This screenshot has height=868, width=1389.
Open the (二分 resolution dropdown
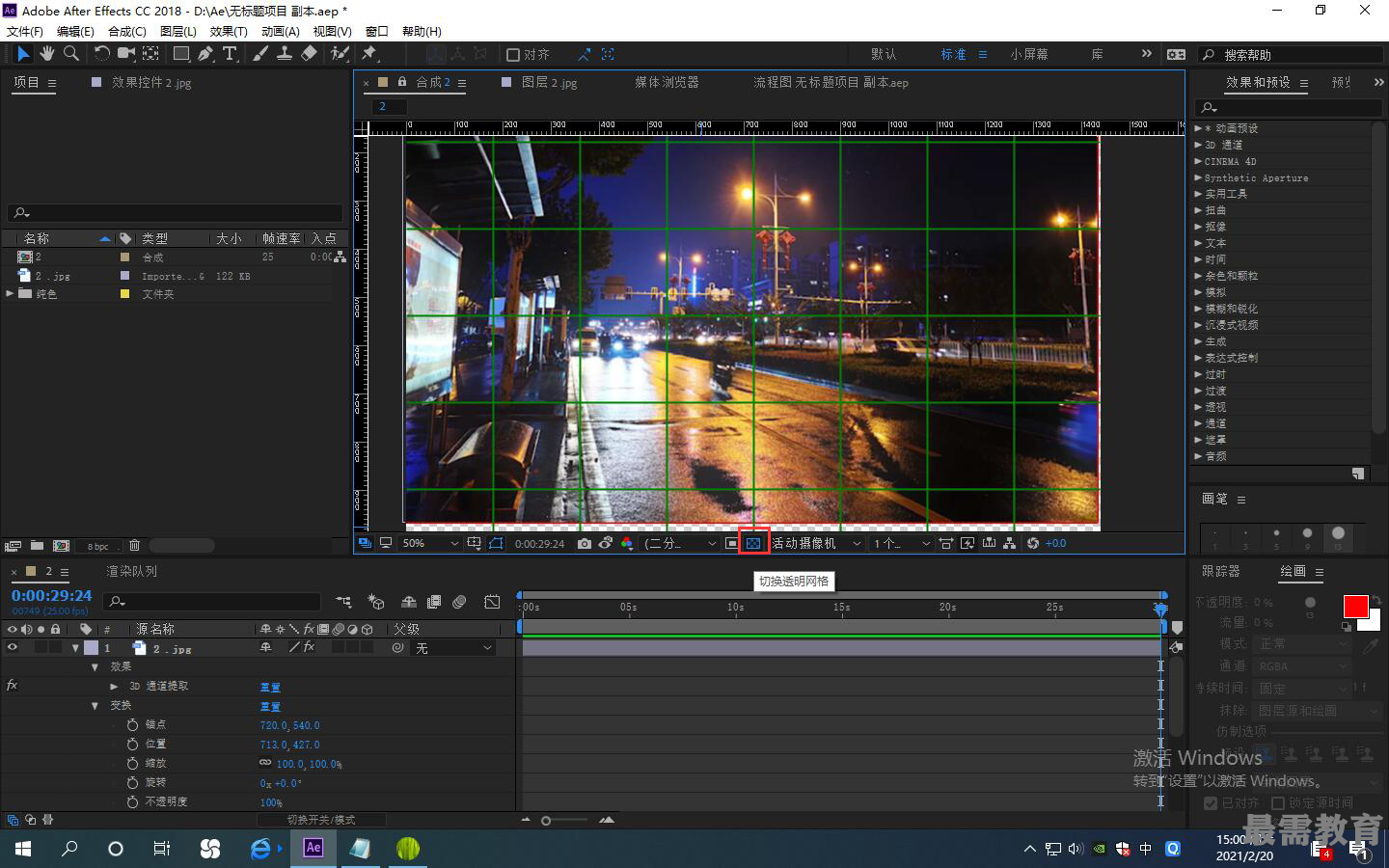[681, 544]
